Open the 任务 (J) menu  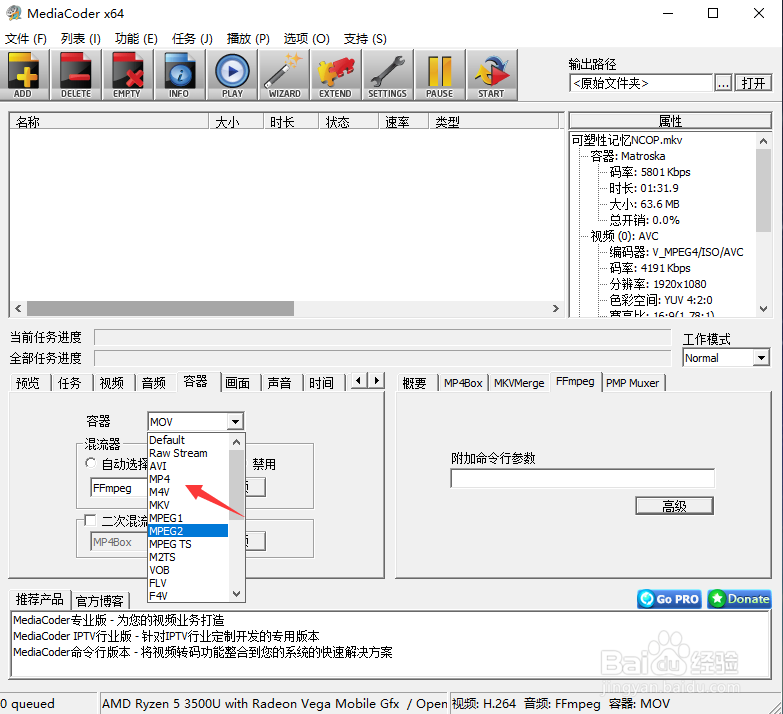[192, 39]
